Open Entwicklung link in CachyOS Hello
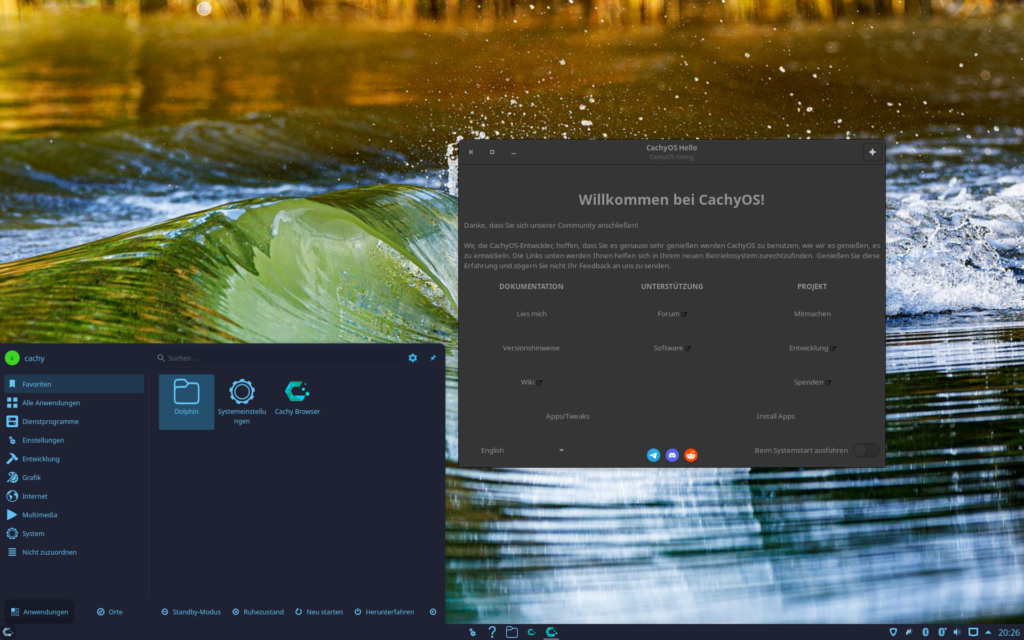The width and height of the screenshot is (1024, 640). click(x=812, y=348)
